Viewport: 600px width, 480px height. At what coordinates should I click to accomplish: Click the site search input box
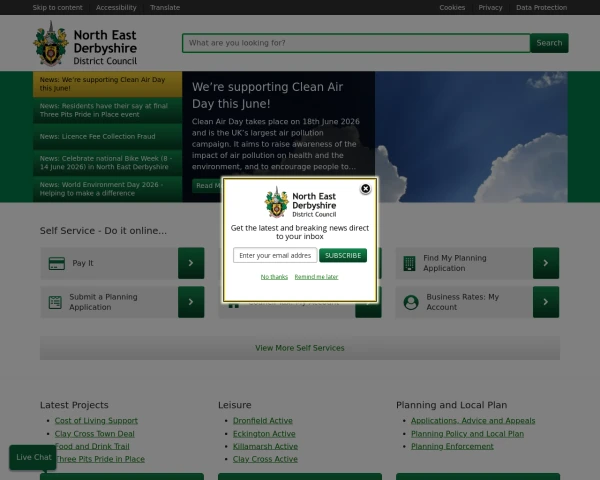click(x=356, y=43)
